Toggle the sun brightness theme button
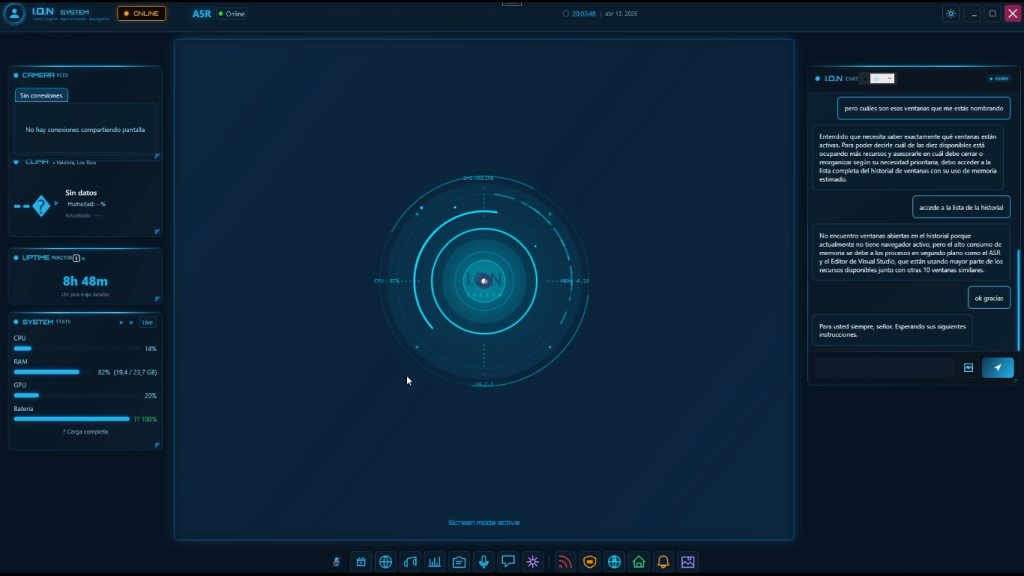This screenshot has height=576, width=1024. point(950,14)
